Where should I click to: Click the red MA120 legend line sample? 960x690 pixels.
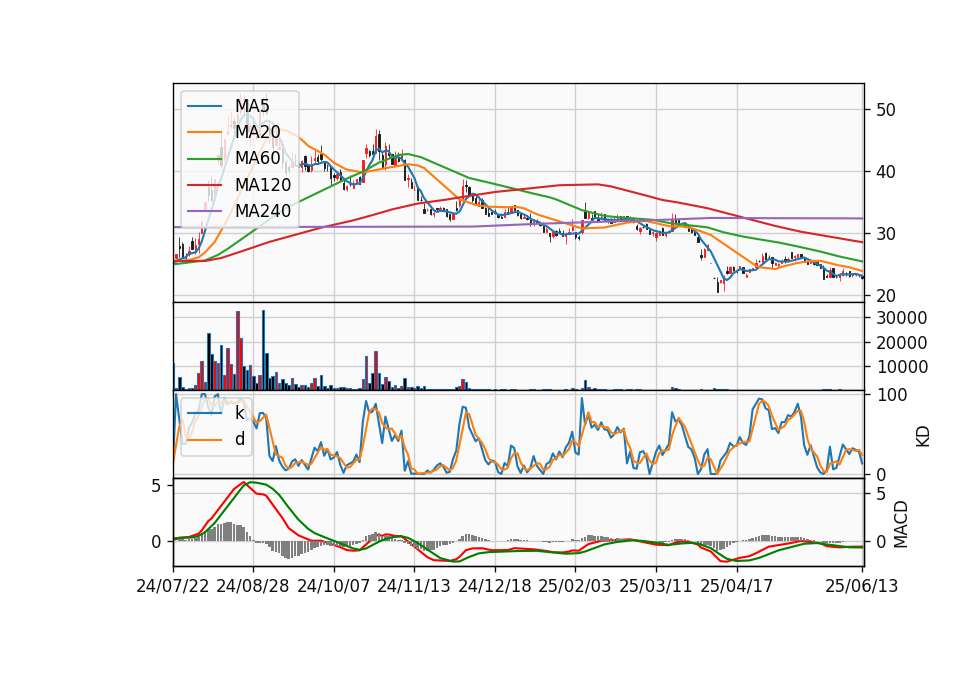[x=204, y=185]
